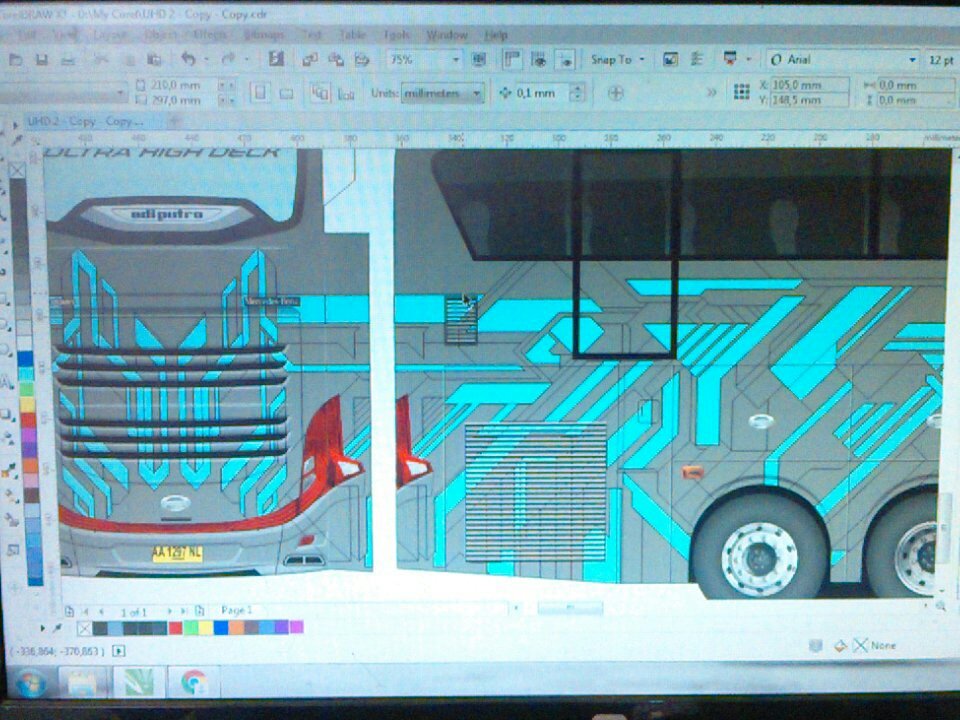The image size is (960, 720).
Task: Click the font size 12 pt field
Action: coord(941,60)
